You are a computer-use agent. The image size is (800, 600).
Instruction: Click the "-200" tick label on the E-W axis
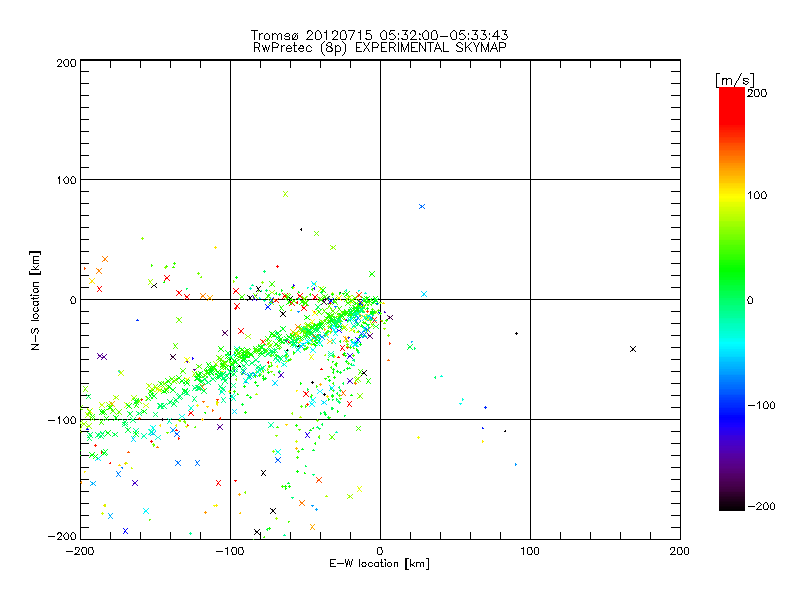80,551
